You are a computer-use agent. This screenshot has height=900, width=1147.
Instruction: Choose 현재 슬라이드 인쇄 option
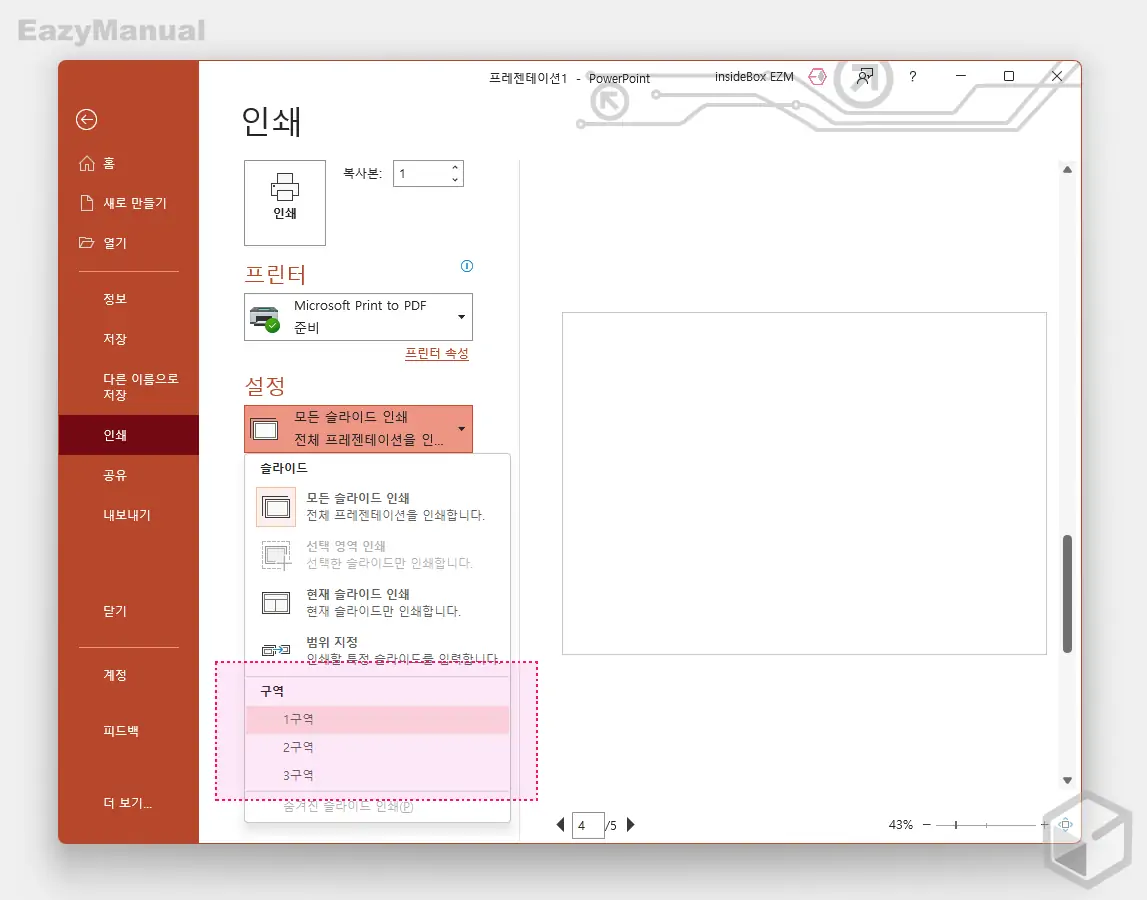[377, 602]
